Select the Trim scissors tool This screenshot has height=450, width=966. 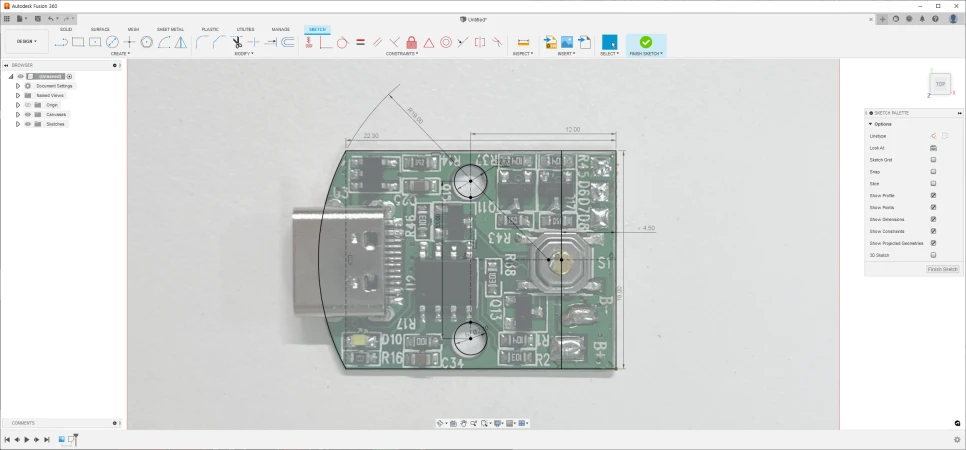[x=237, y=42]
